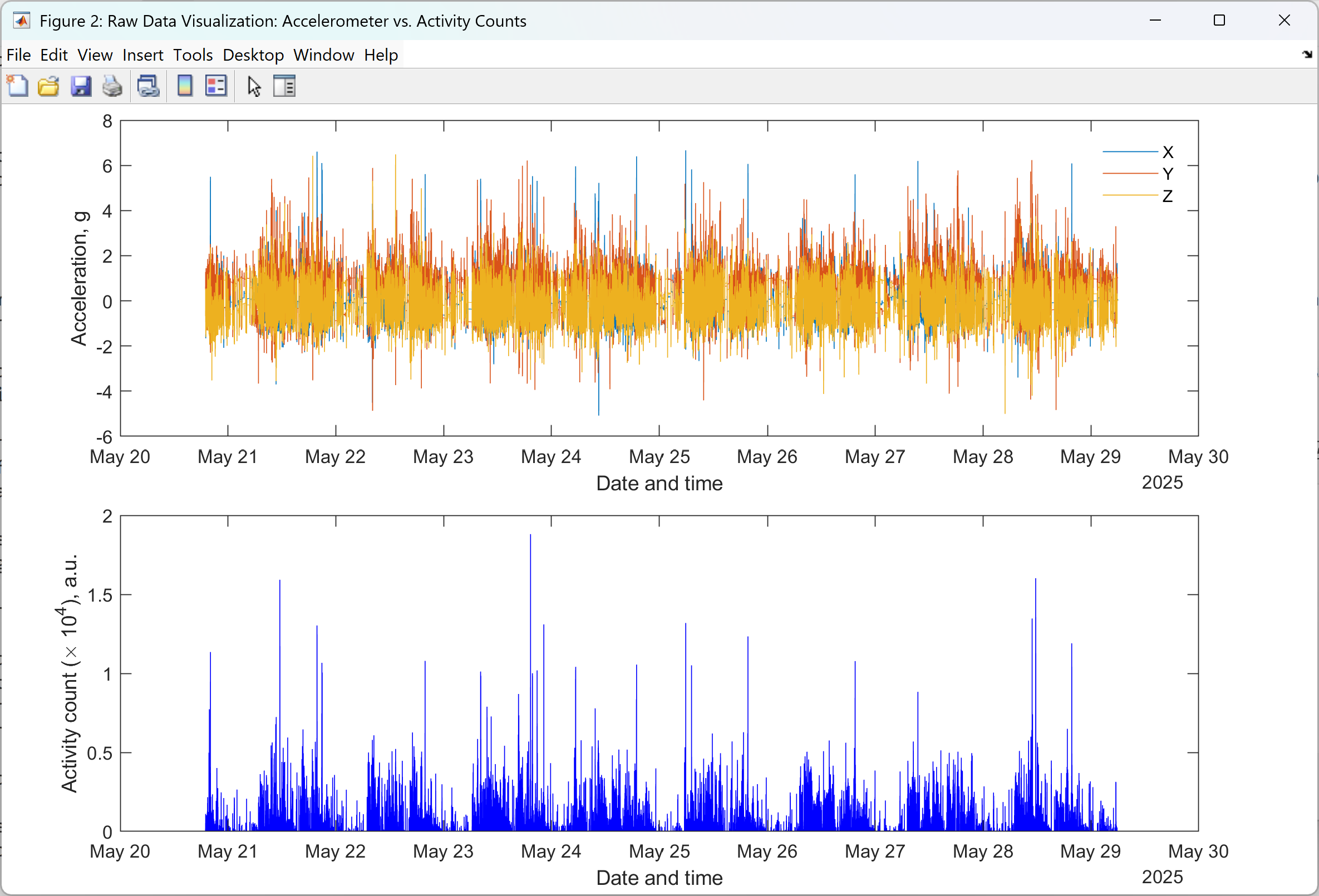Open the File menu
The height and width of the screenshot is (896, 1319).
point(19,55)
